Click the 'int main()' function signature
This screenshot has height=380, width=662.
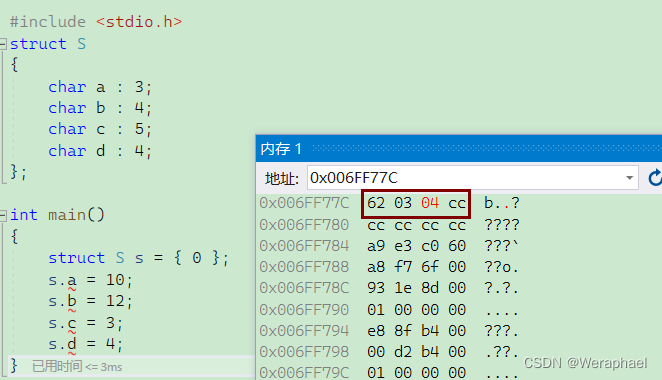click(x=57, y=215)
